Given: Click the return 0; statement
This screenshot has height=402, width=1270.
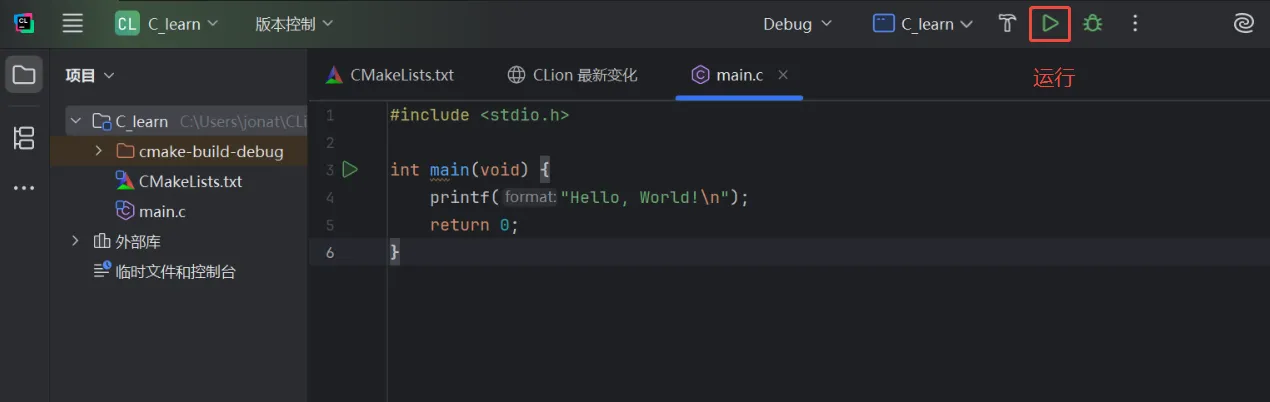Looking at the screenshot, I should coord(475,225).
